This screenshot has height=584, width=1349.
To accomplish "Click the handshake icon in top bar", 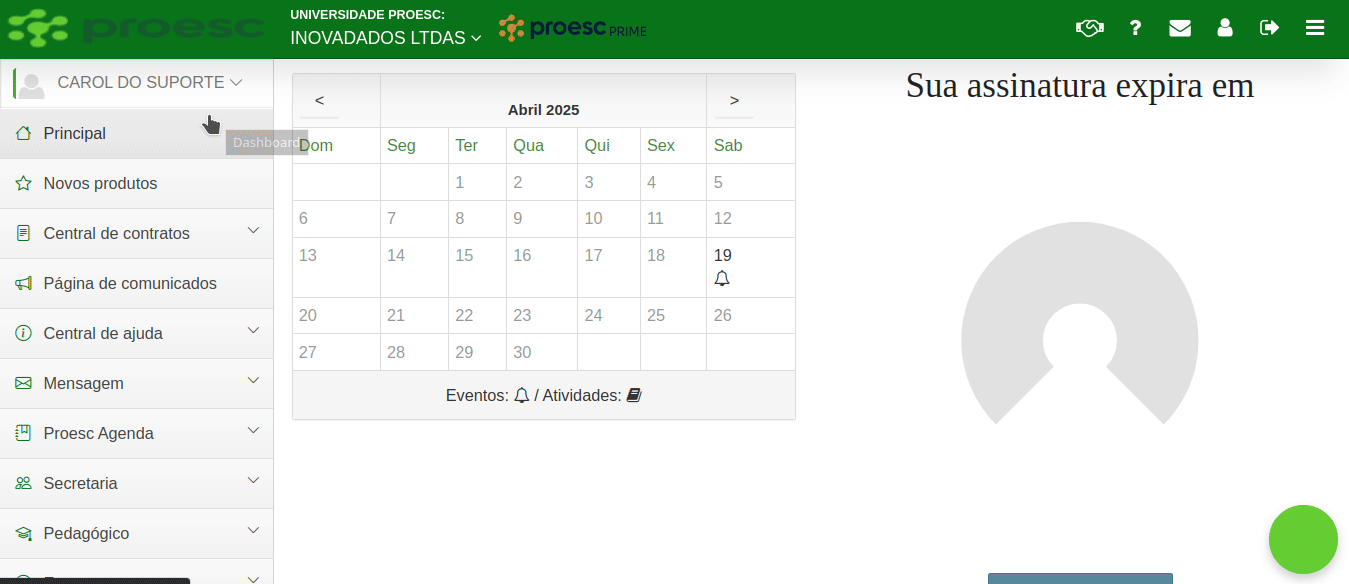I will [x=1089, y=28].
